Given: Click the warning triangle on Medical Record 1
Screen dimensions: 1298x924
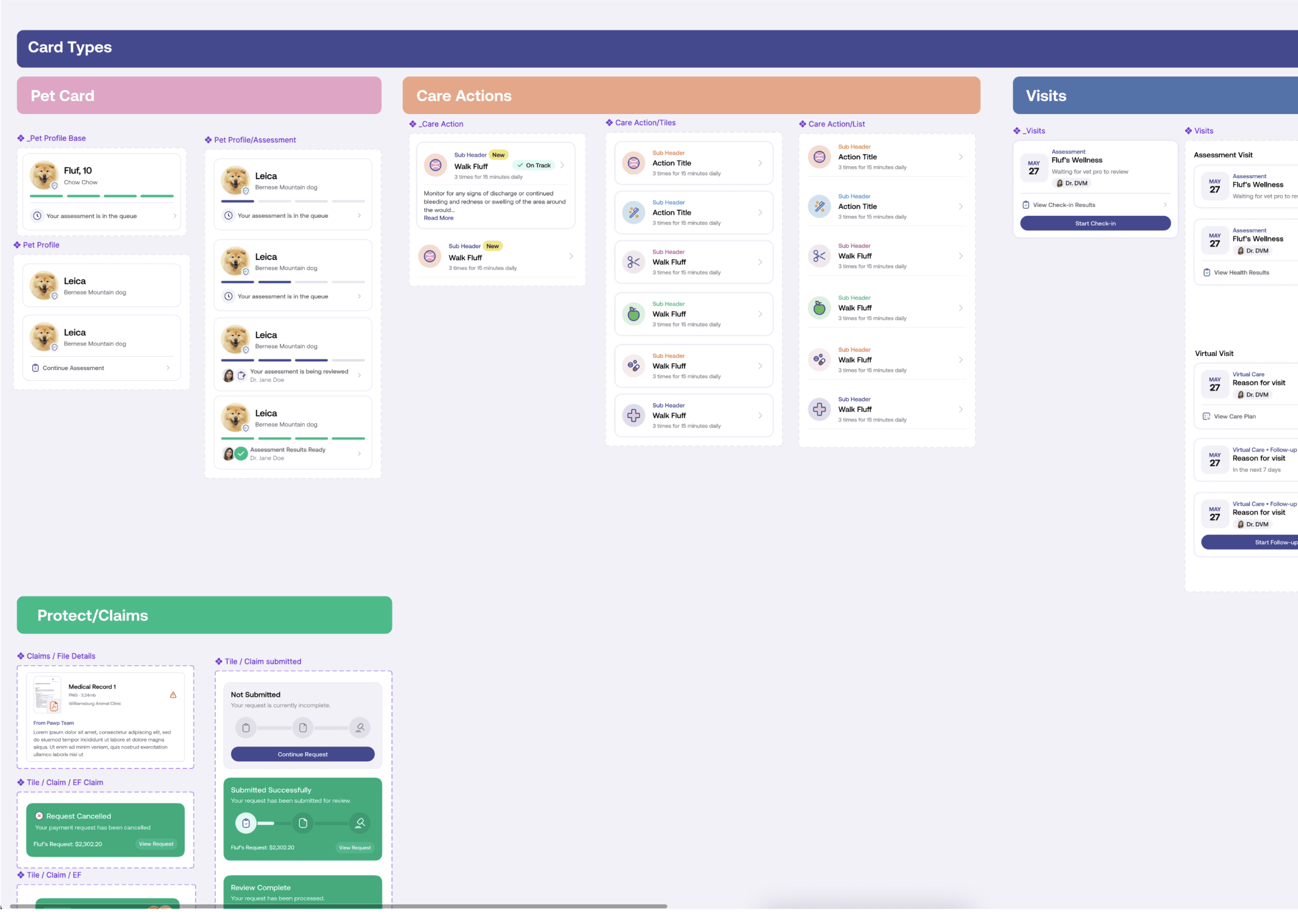Looking at the screenshot, I should click(x=173, y=695).
